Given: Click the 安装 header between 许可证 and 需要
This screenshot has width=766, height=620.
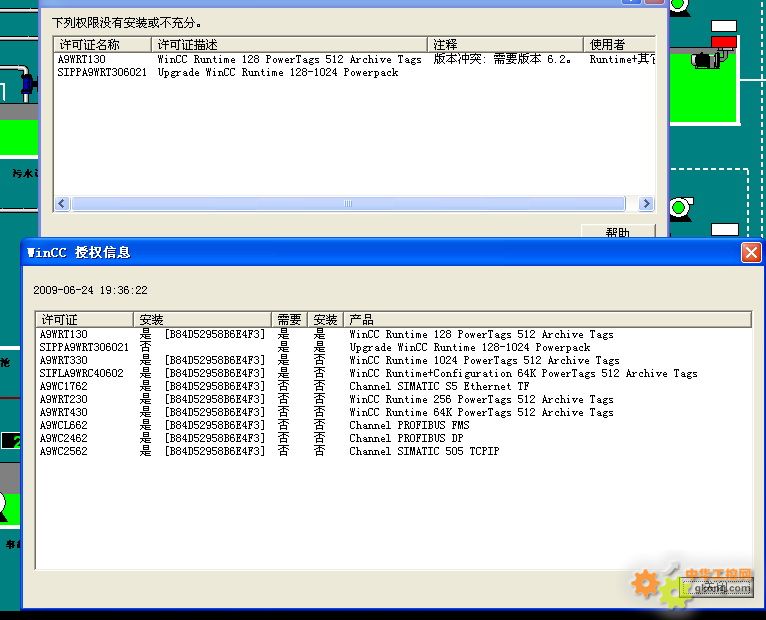Looking at the screenshot, I should tap(202, 320).
